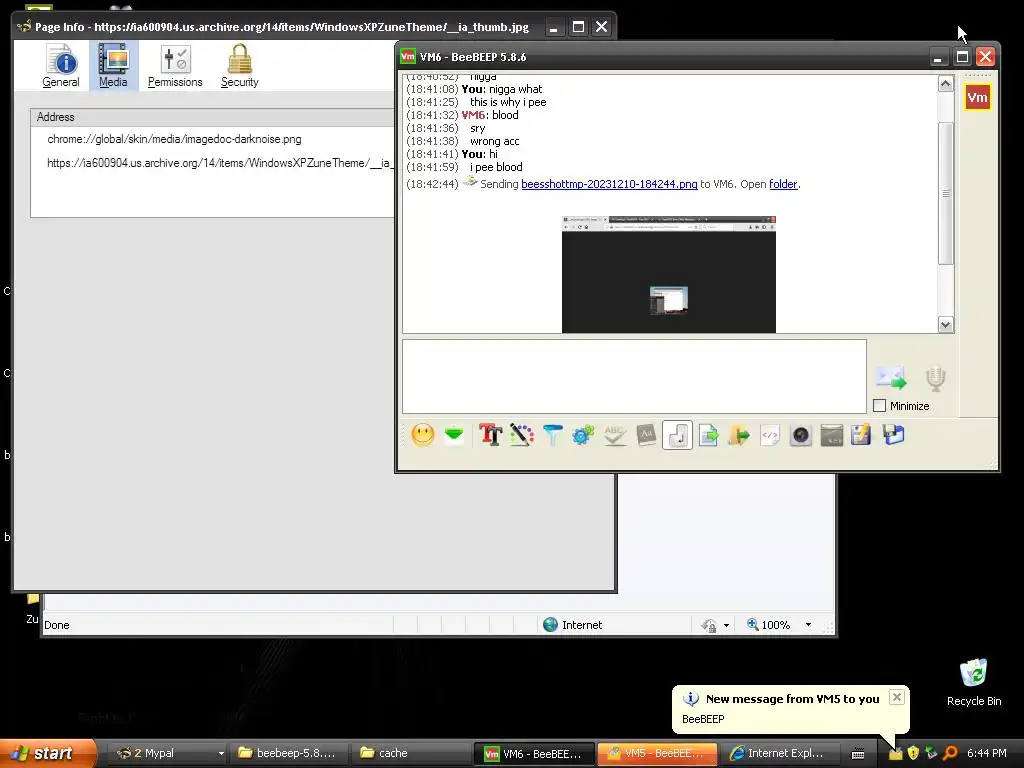Open the emoticons smiley picker

pos(423,435)
